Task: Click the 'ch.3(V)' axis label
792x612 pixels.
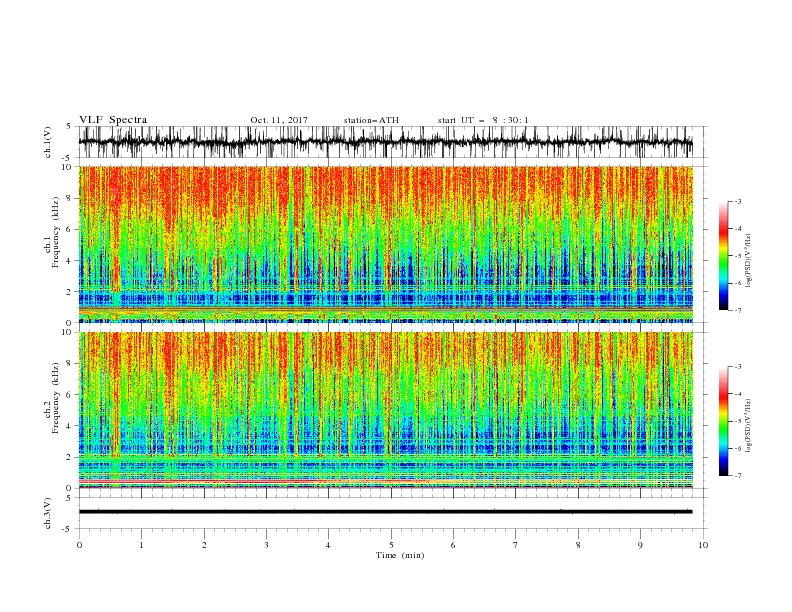Action: tap(48, 513)
